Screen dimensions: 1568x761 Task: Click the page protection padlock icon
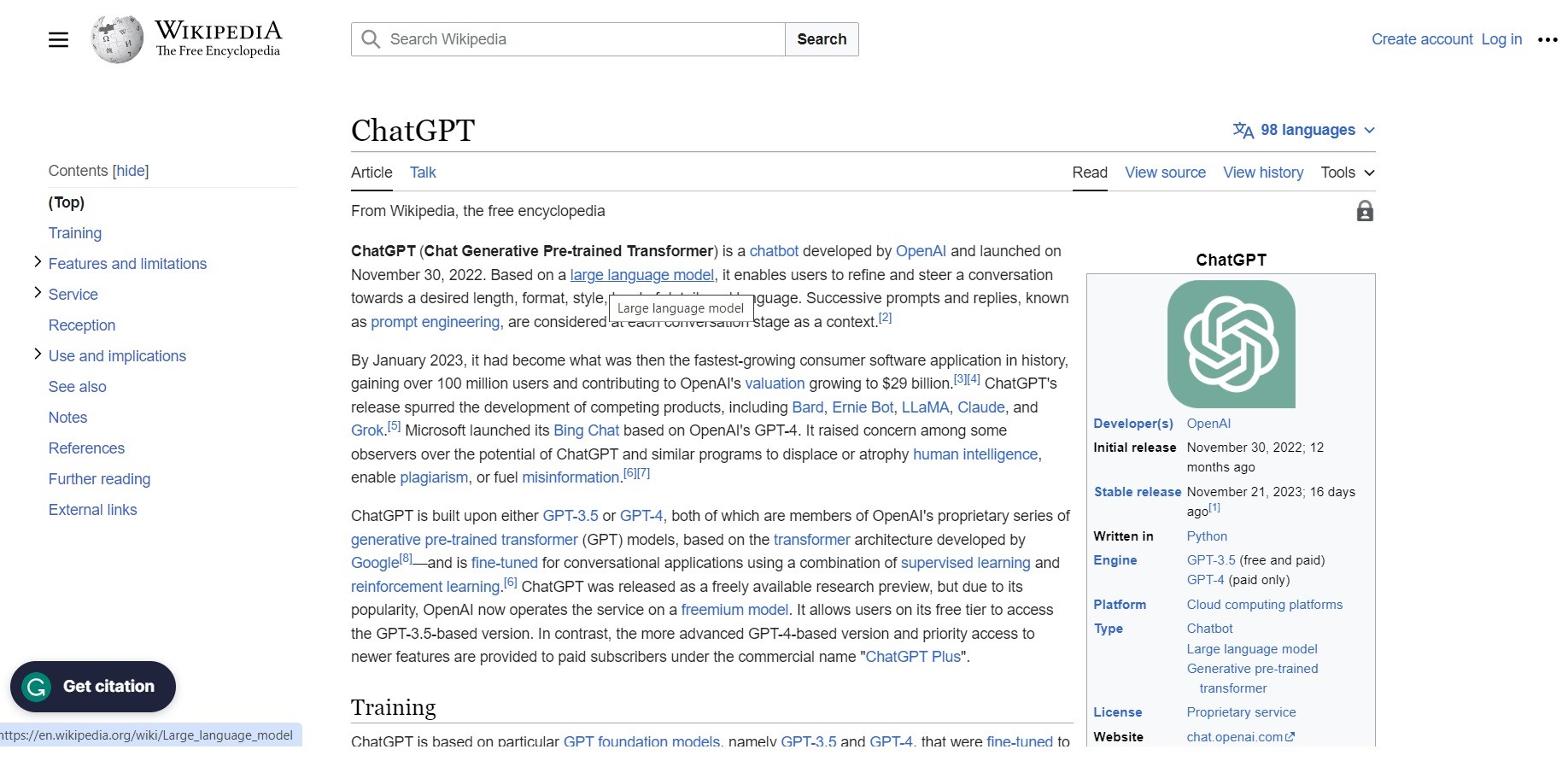pyautogui.click(x=1365, y=211)
